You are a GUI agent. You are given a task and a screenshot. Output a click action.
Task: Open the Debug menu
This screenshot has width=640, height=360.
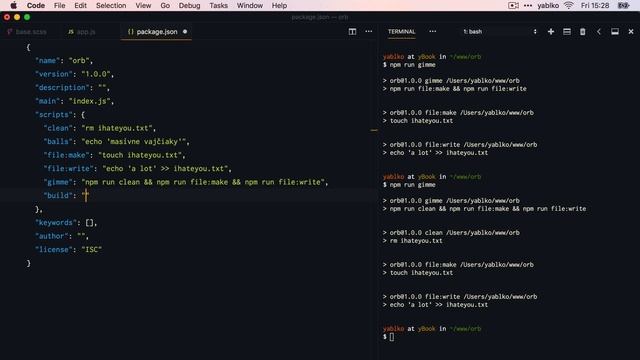189,5
